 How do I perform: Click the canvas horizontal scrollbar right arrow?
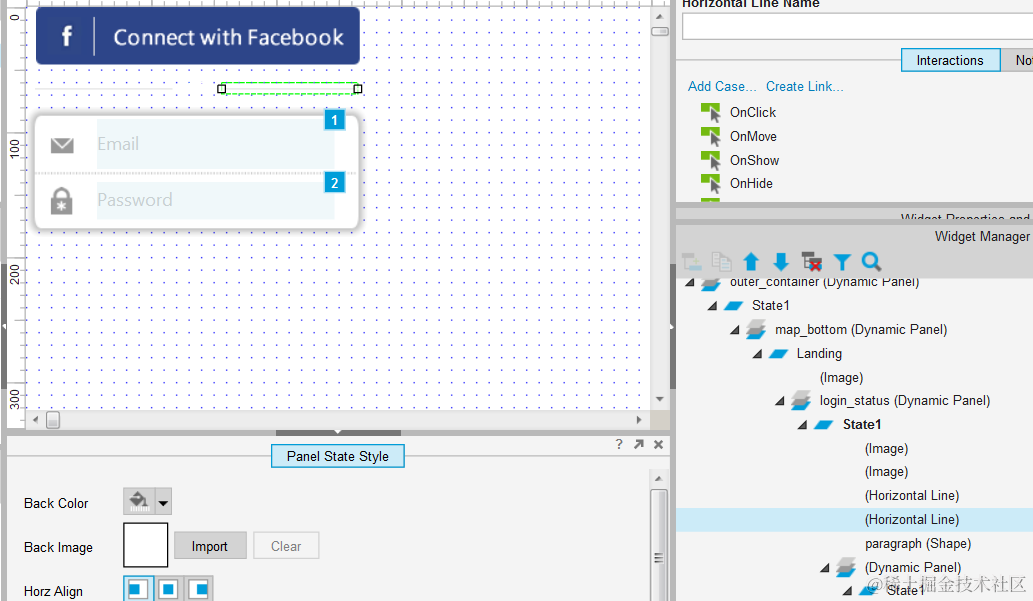(x=638, y=420)
